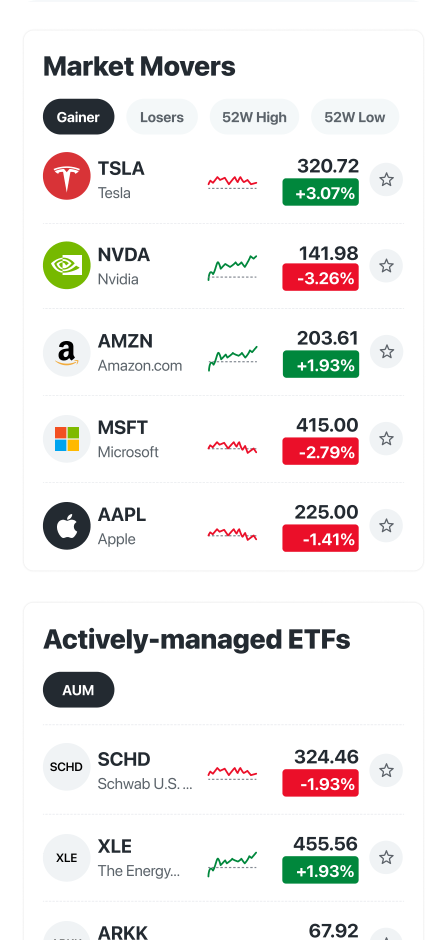Screen dimensions: 447x940
Task: Tap the SCHD circular ticker icon
Action: click(x=67, y=767)
